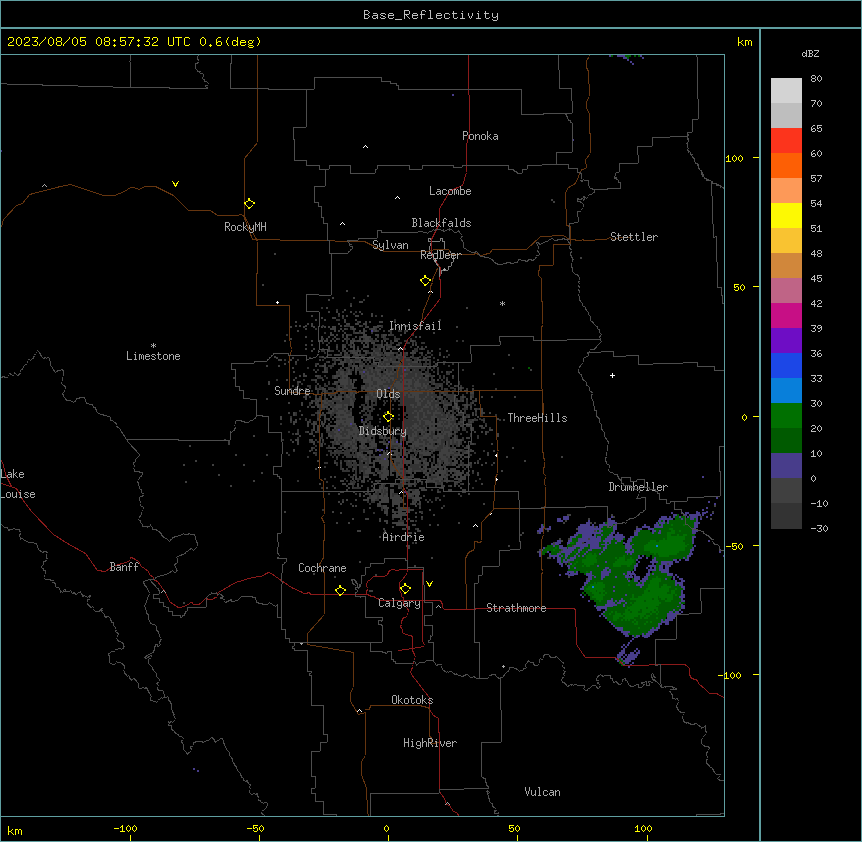Click the yellow V marker east of Calgary
The image size is (862, 842).
(x=429, y=584)
